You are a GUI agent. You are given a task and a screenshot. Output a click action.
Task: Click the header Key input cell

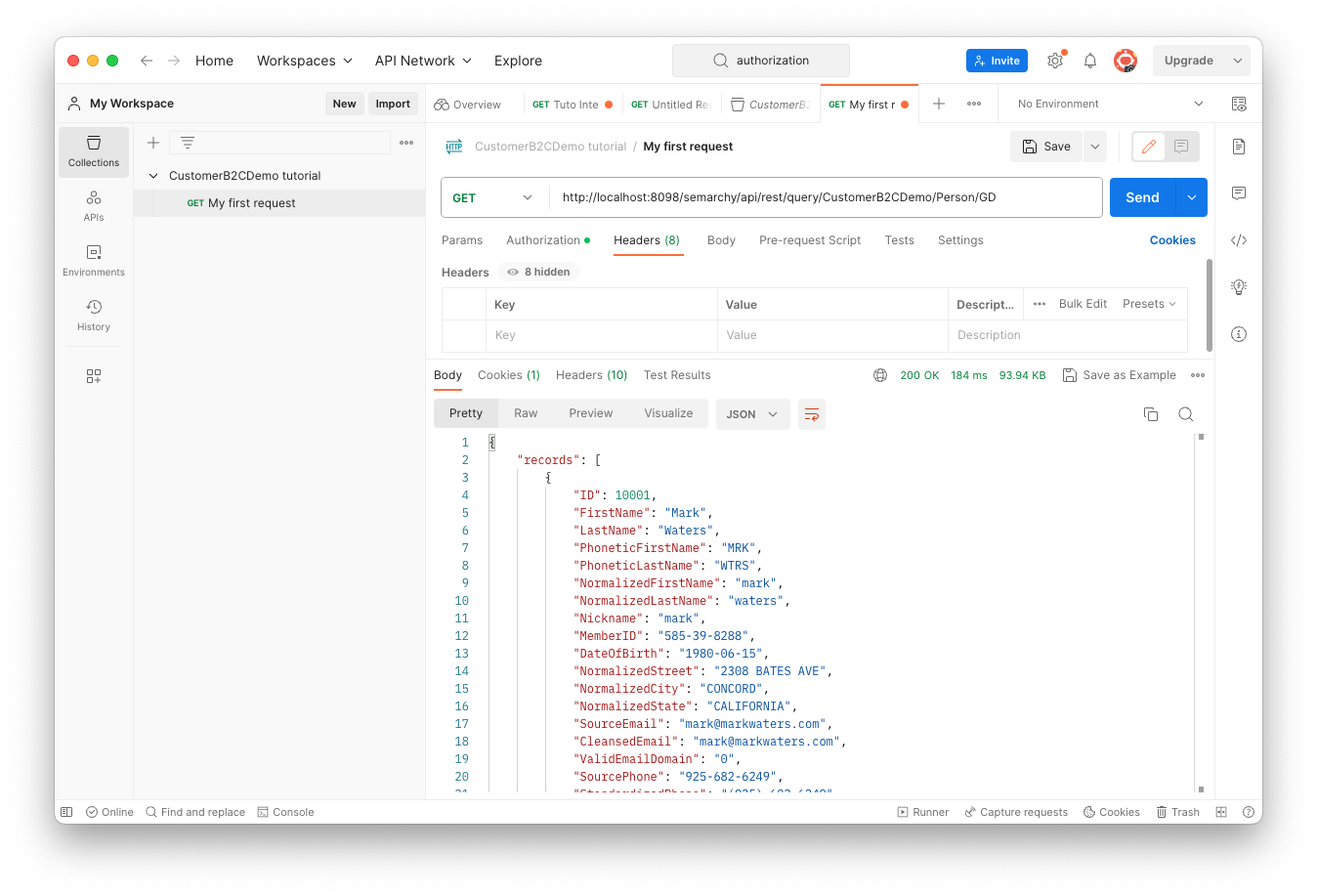pos(602,335)
